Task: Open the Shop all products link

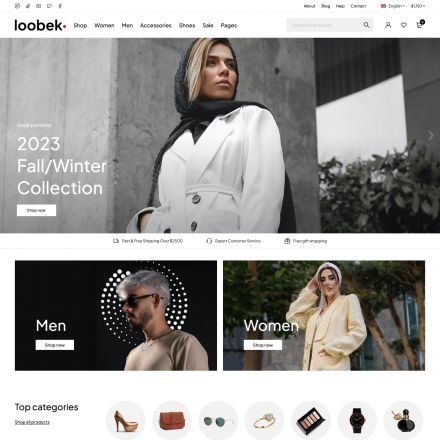Action: click(x=32, y=422)
